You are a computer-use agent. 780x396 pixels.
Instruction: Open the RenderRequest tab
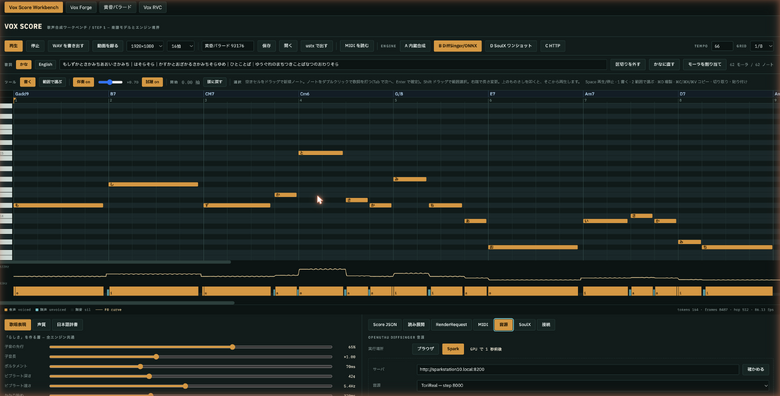pyautogui.click(x=451, y=325)
